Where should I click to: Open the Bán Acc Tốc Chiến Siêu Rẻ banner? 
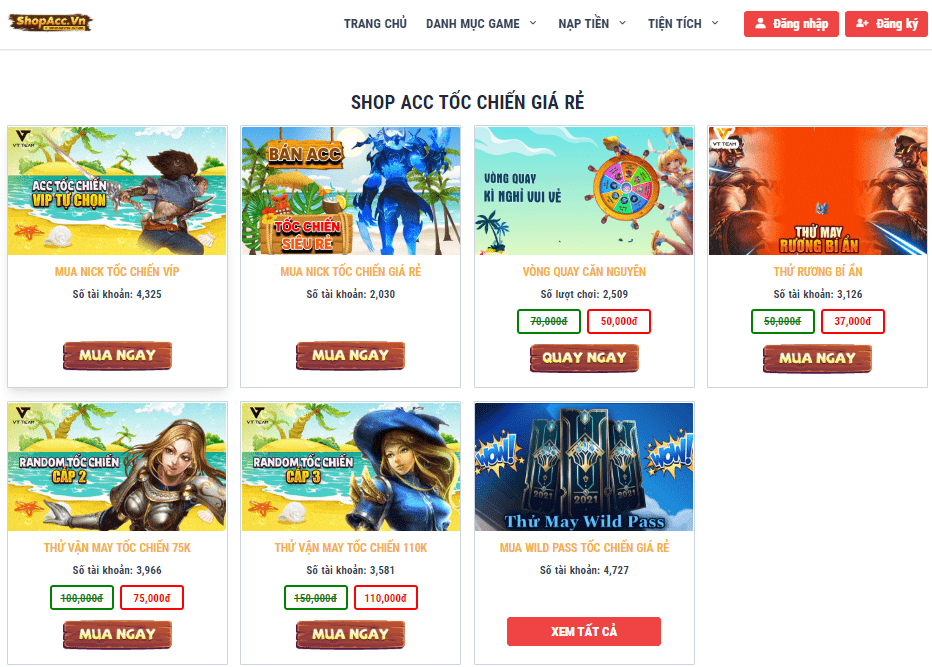pyautogui.click(x=351, y=191)
